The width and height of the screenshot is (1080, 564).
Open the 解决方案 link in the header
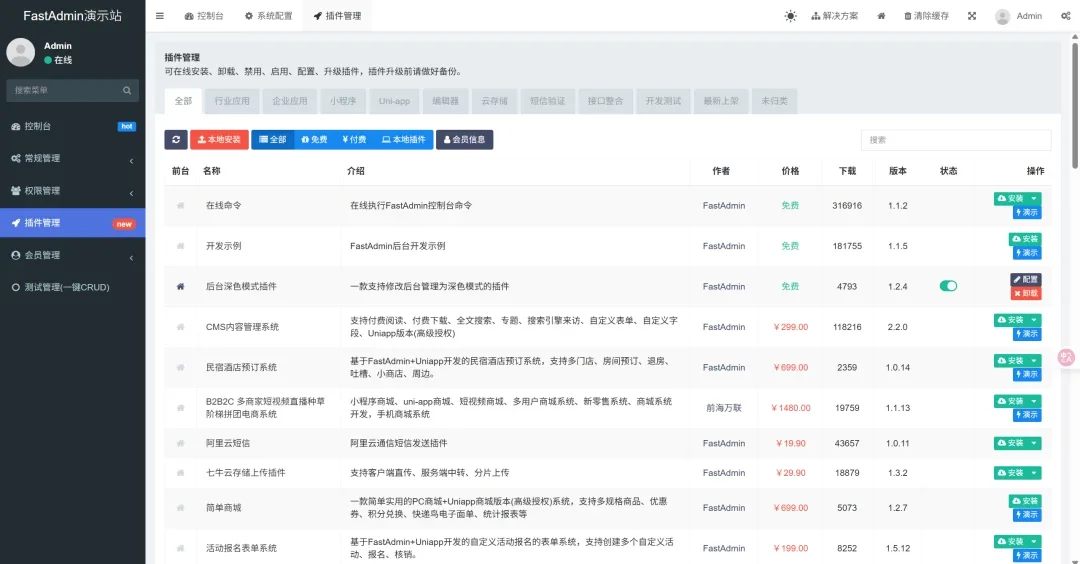835,16
